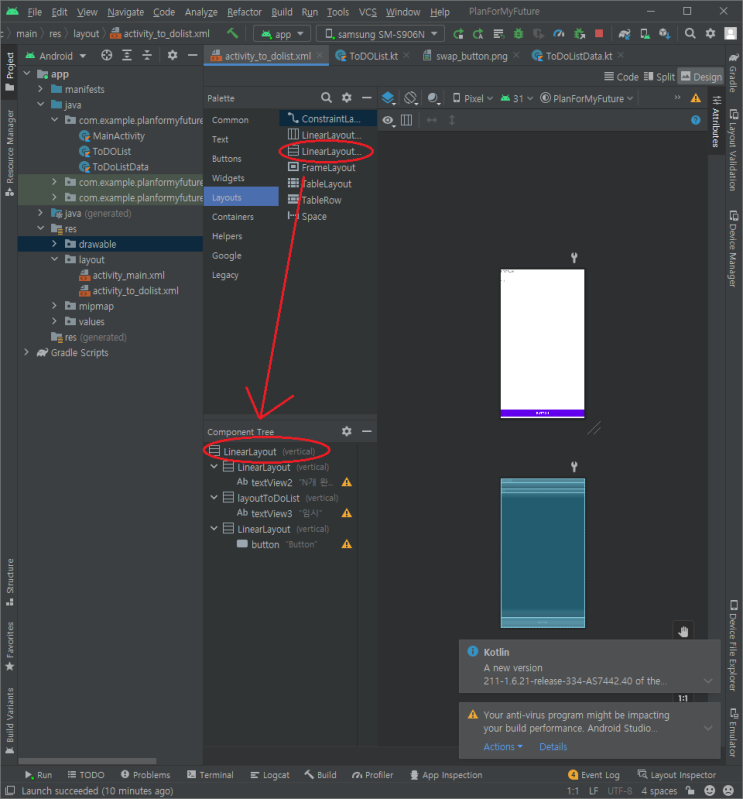Expand the Kotlin notification chevron
This screenshot has width=743, height=799.
[708, 681]
